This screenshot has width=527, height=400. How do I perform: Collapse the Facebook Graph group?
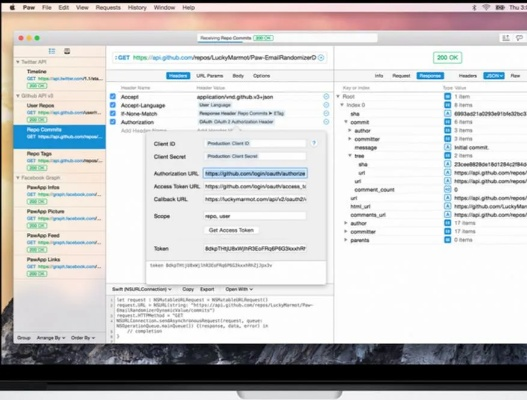[x=18, y=177]
